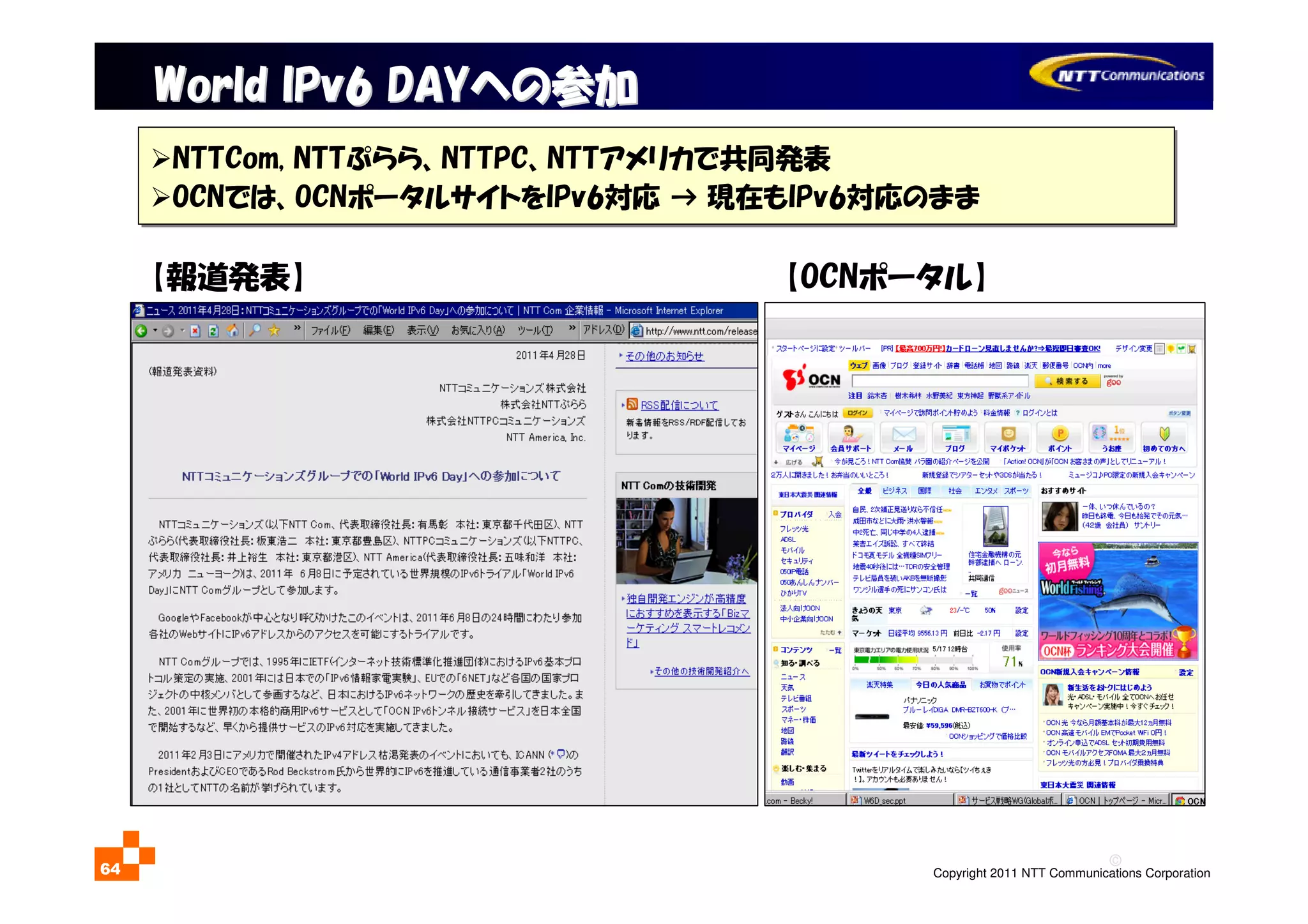Click the Tokyo weather cloud icon
This screenshot has height=924, width=1308.
click(925, 610)
